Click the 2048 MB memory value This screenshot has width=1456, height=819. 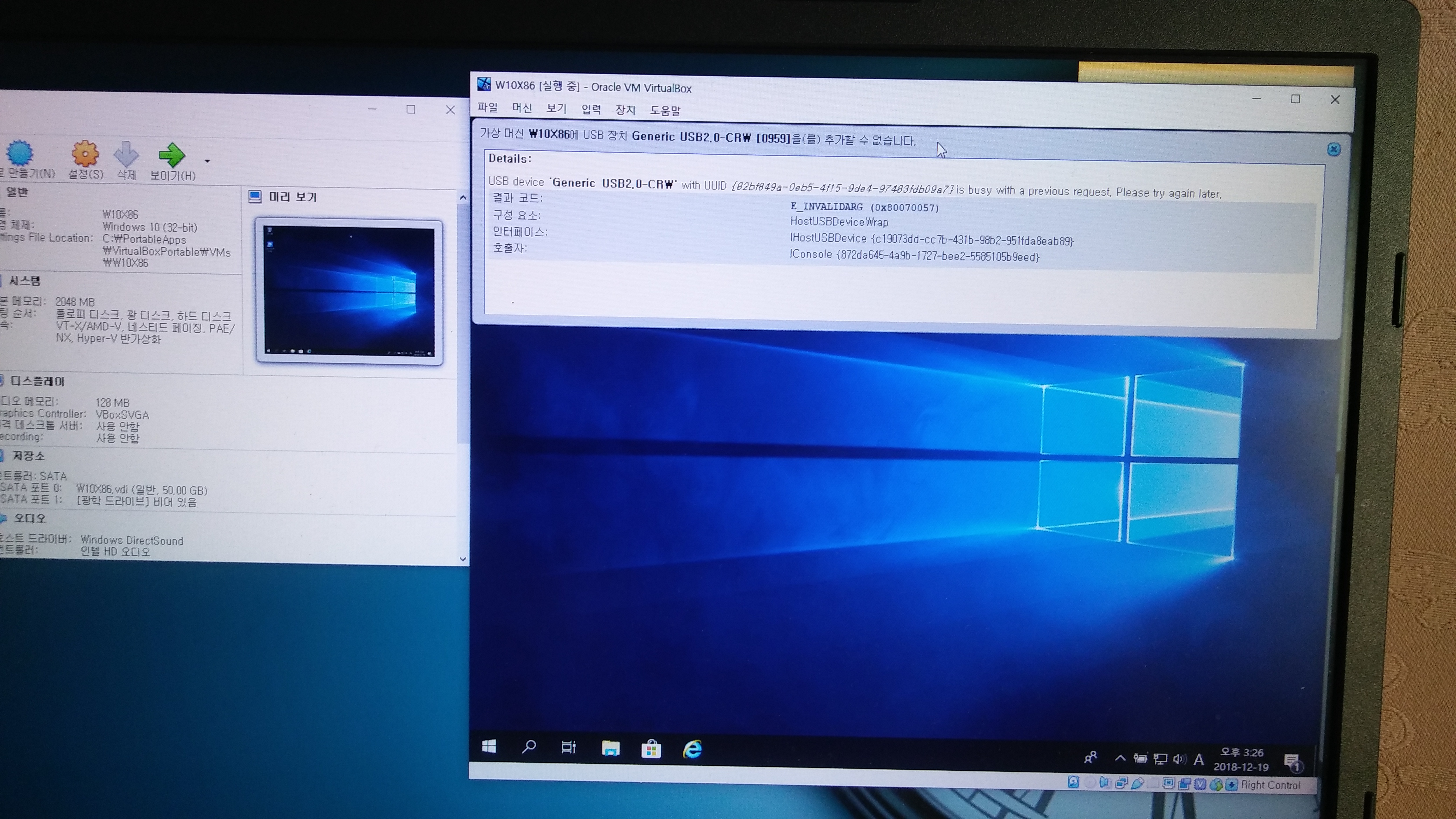[x=75, y=302]
